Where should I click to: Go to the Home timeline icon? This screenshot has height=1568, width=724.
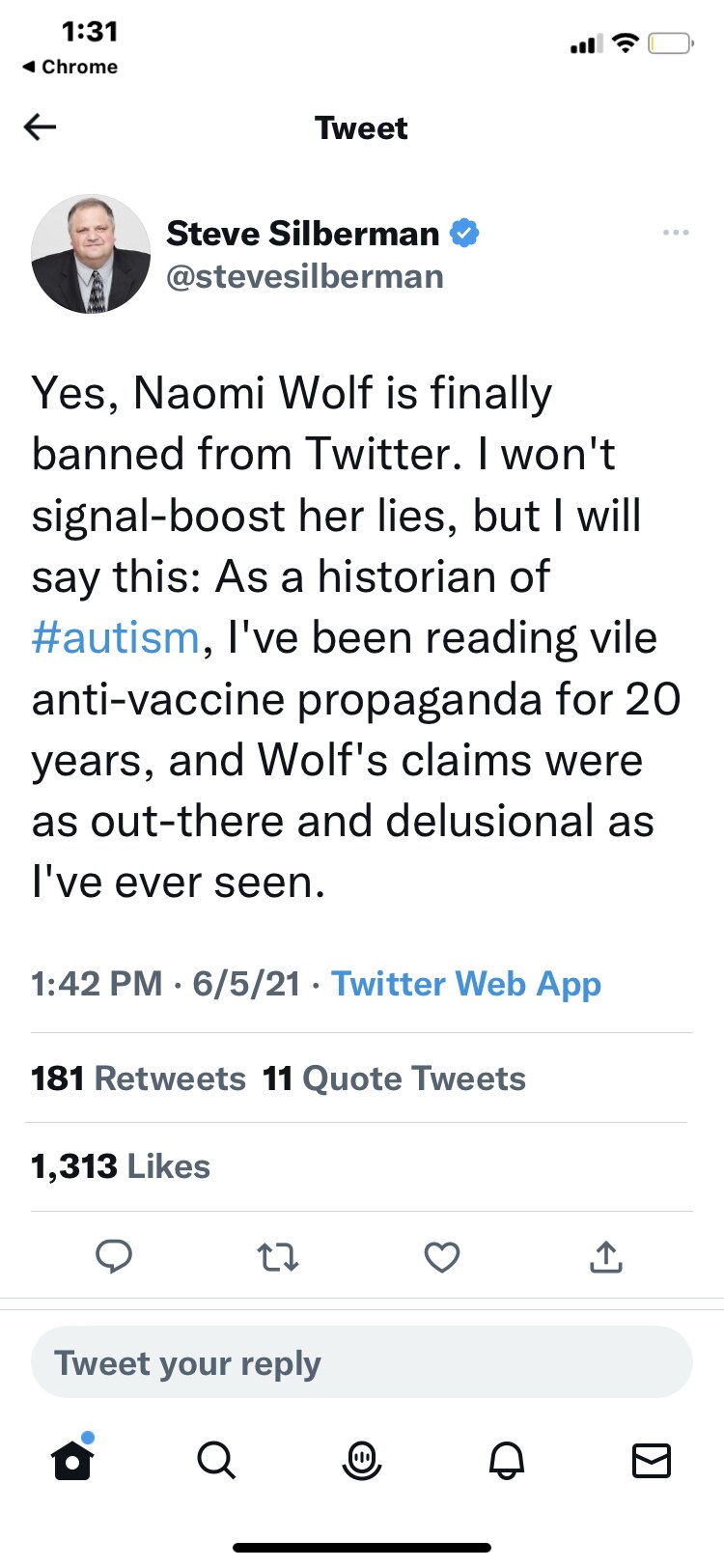tap(72, 1461)
